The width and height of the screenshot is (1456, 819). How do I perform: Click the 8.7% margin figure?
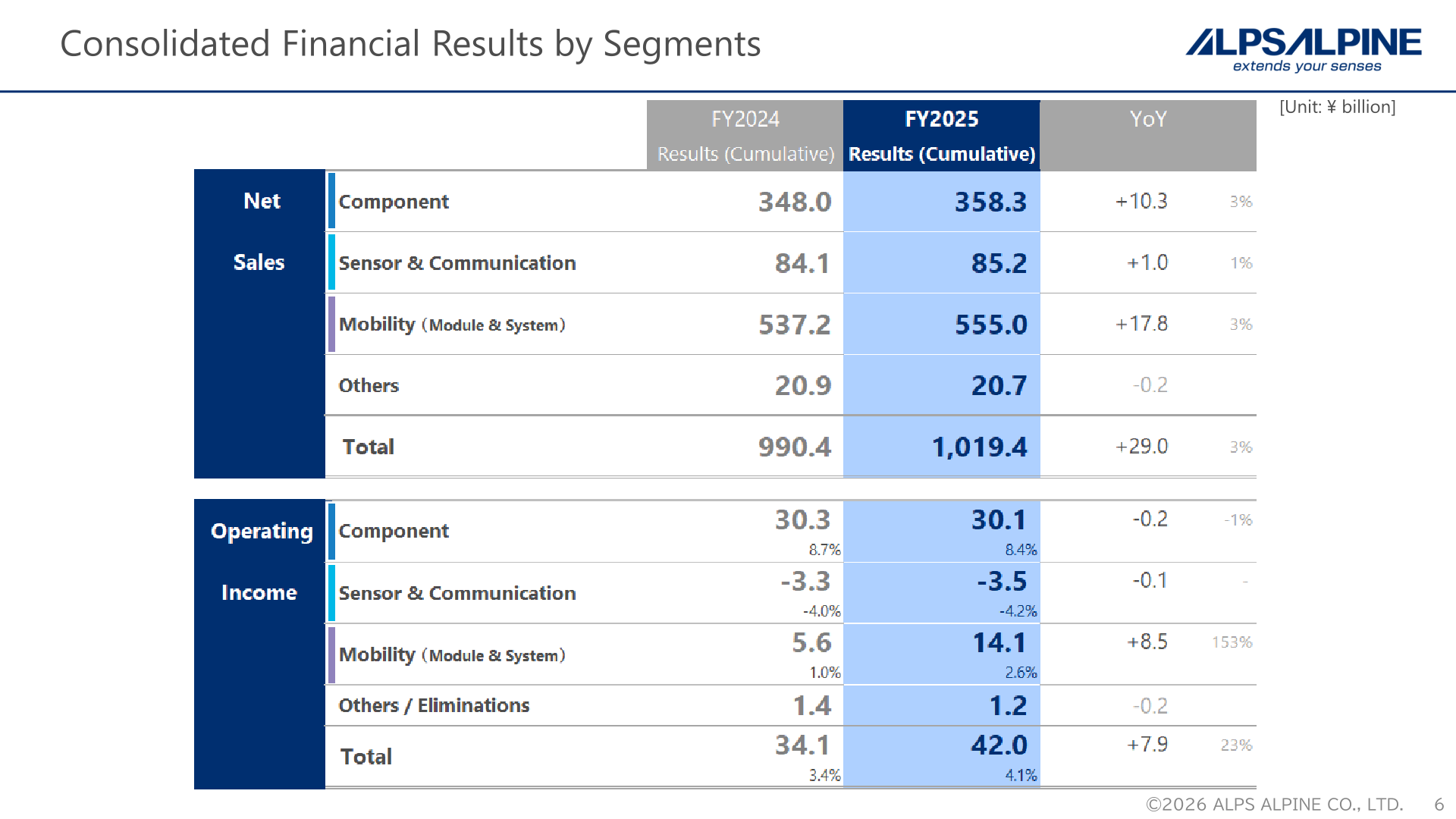click(x=825, y=550)
